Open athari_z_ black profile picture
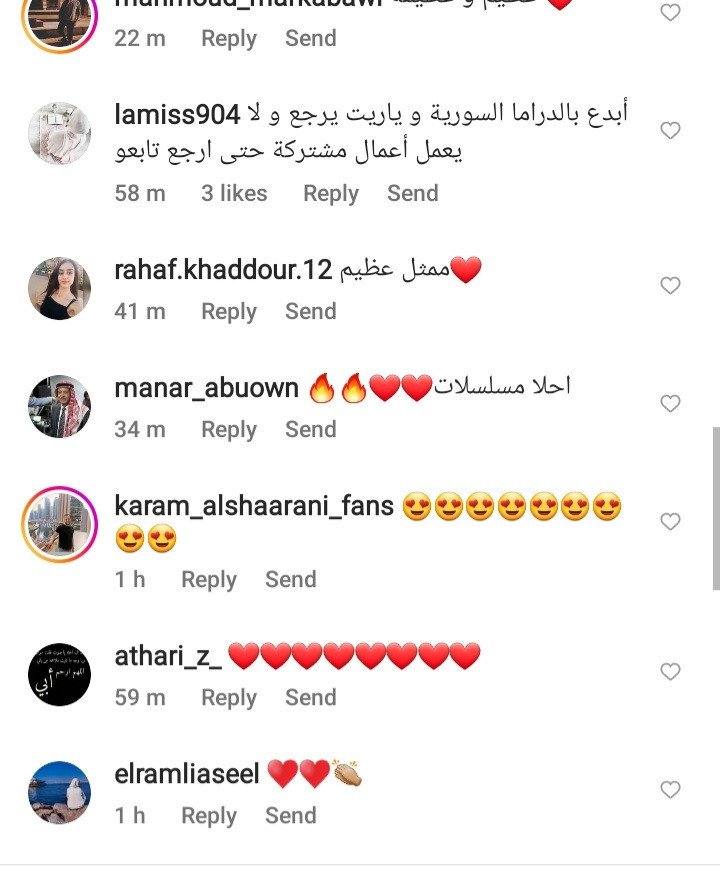The image size is (720, 876). pos(59,674)
